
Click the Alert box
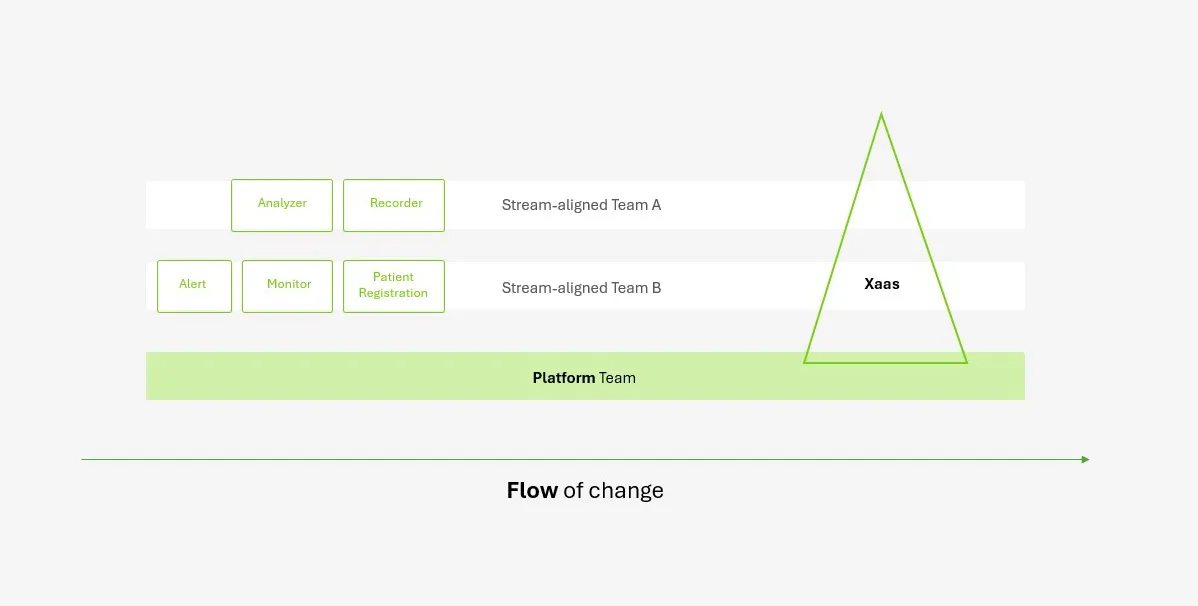point(194,286)
